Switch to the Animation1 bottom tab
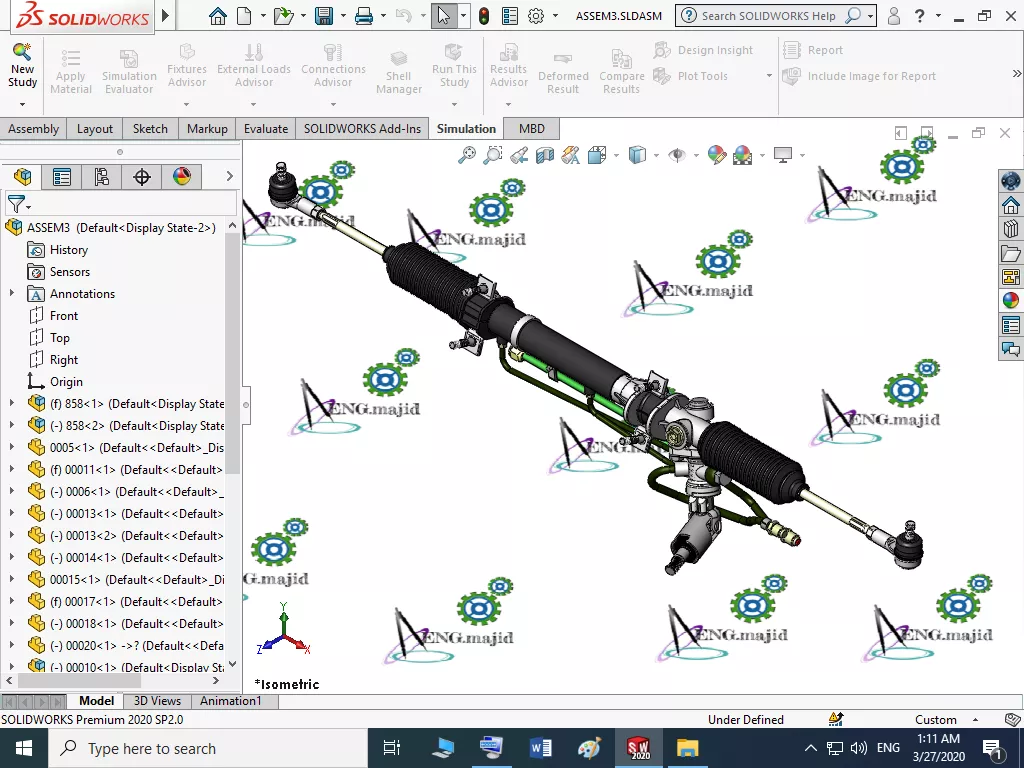This screenshot has height=768, width=1024. click(231, 701)
